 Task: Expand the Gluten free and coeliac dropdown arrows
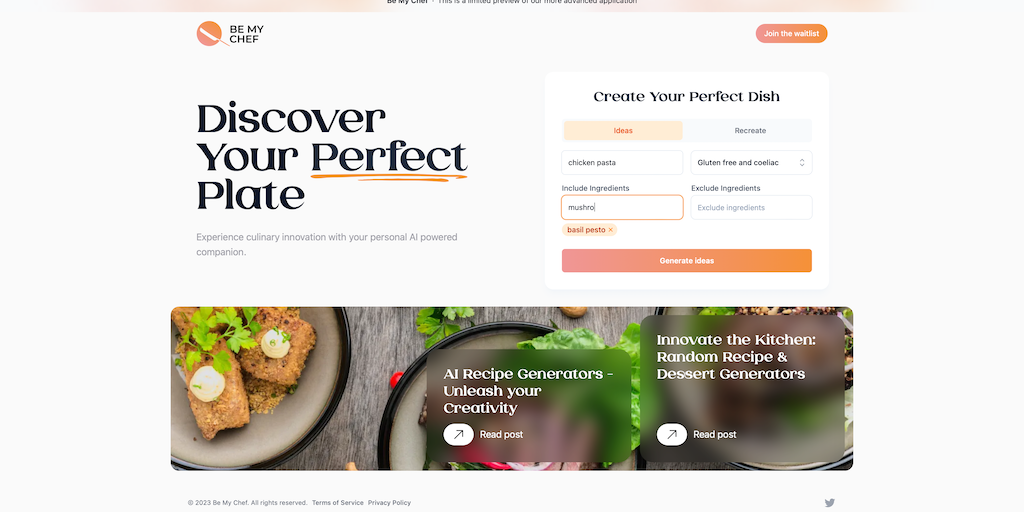click(x=802, y=163)
